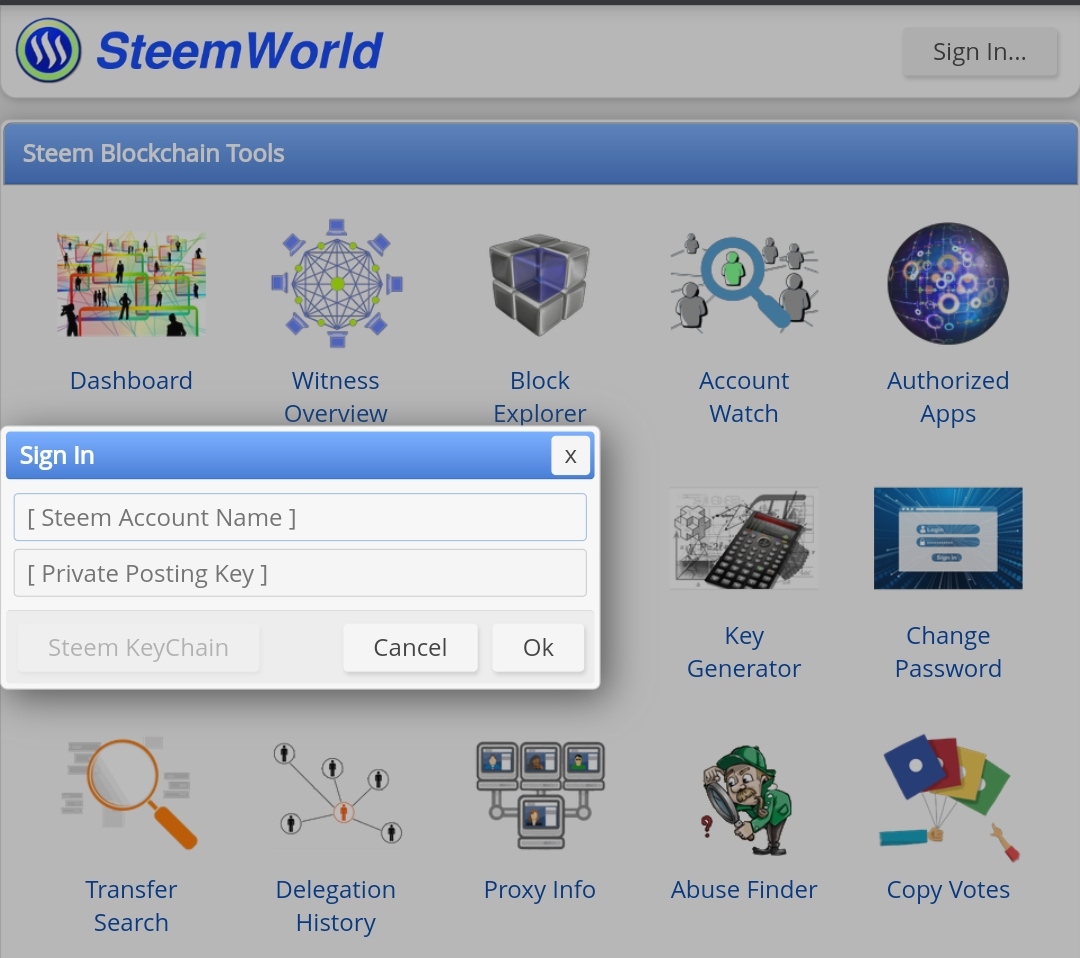Click the Proxy Info label
Screen dimensions: 1080x958
pyautogui.click(x=540, y=889)
